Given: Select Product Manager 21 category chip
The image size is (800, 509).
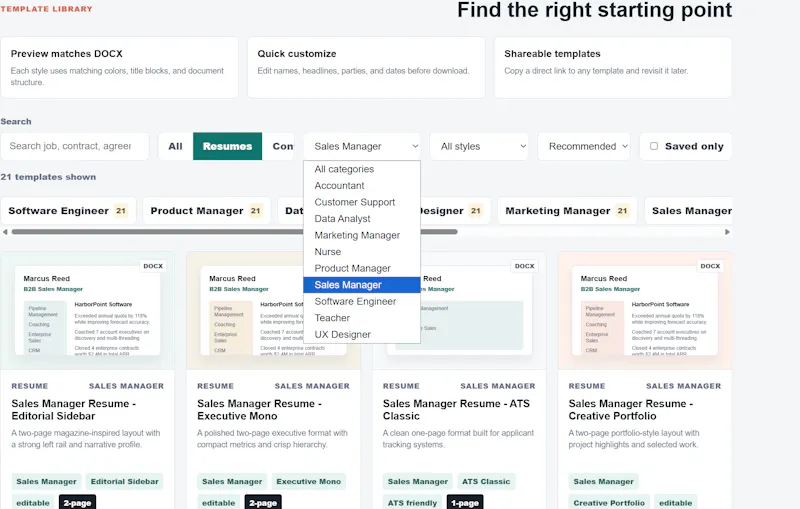Looking at the screenshot, I should 206,211.
